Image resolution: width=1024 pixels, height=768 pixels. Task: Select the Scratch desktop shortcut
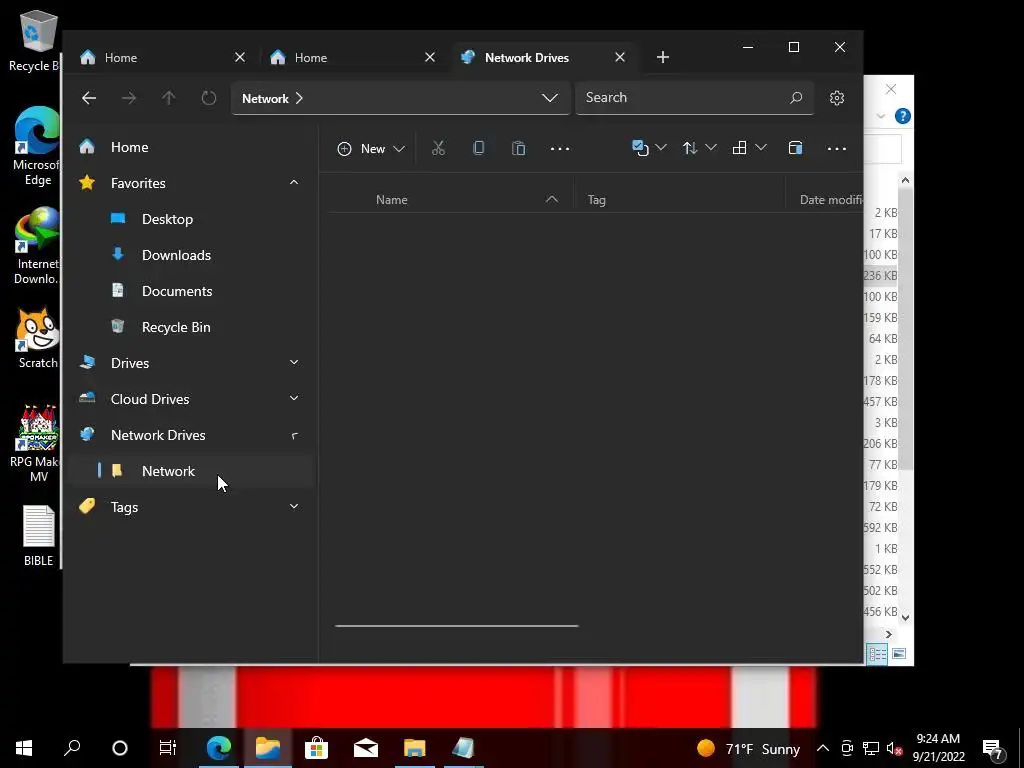[x=38, y=338]
